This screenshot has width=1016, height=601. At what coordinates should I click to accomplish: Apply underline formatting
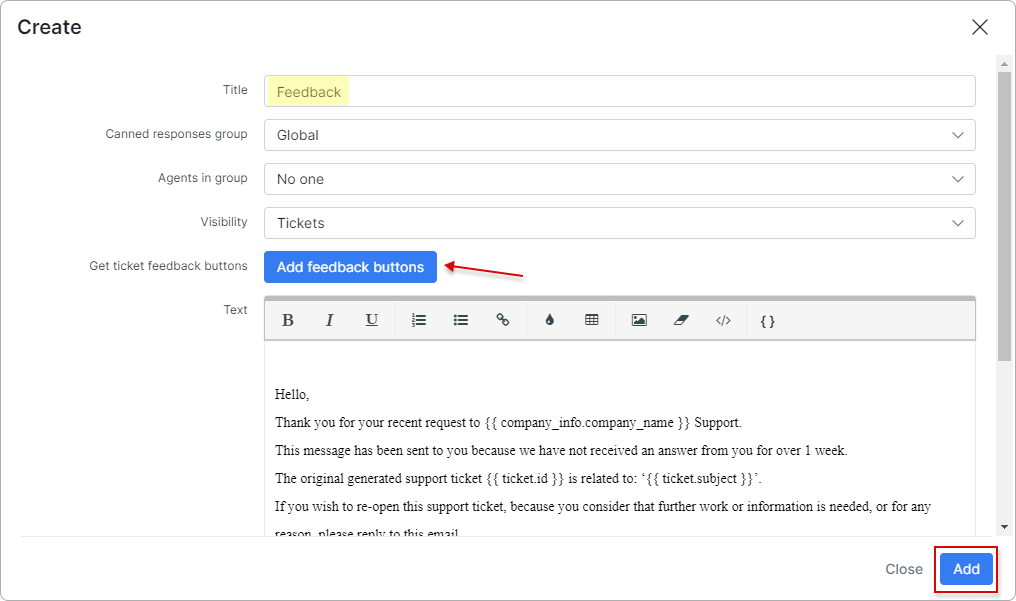(371, 320)
